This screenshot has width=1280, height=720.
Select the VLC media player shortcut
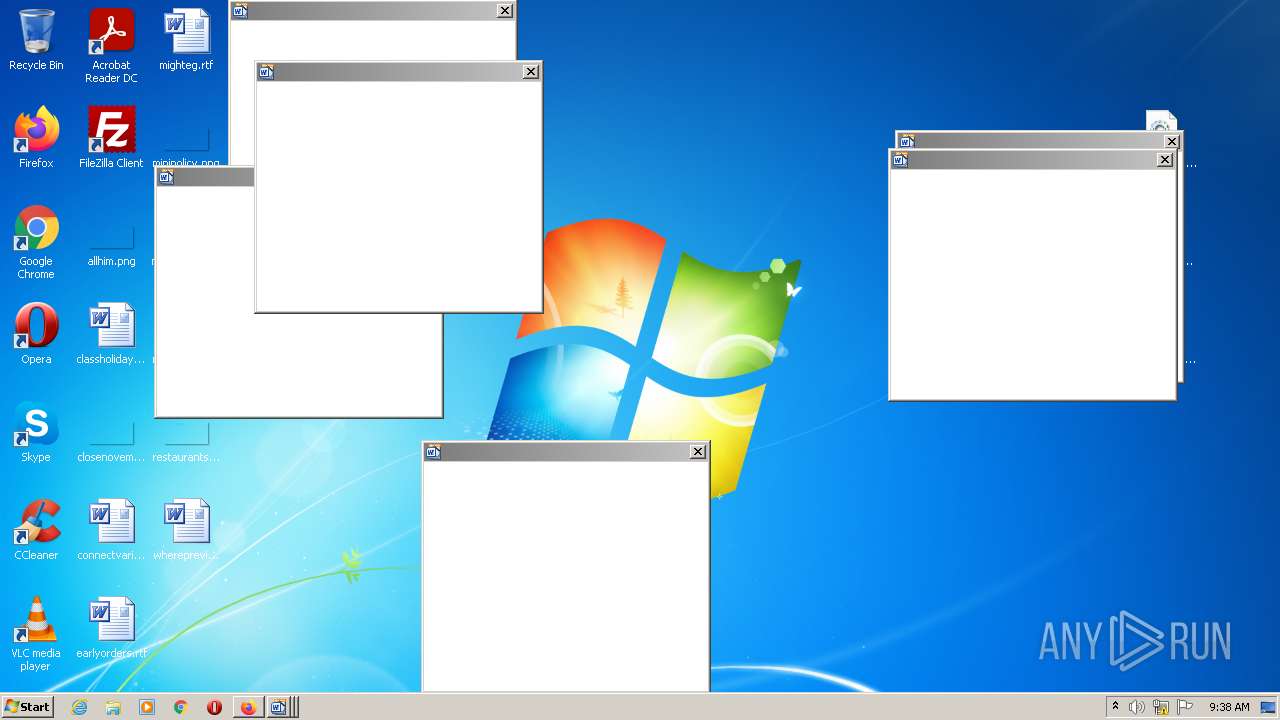tap(36, 634)
